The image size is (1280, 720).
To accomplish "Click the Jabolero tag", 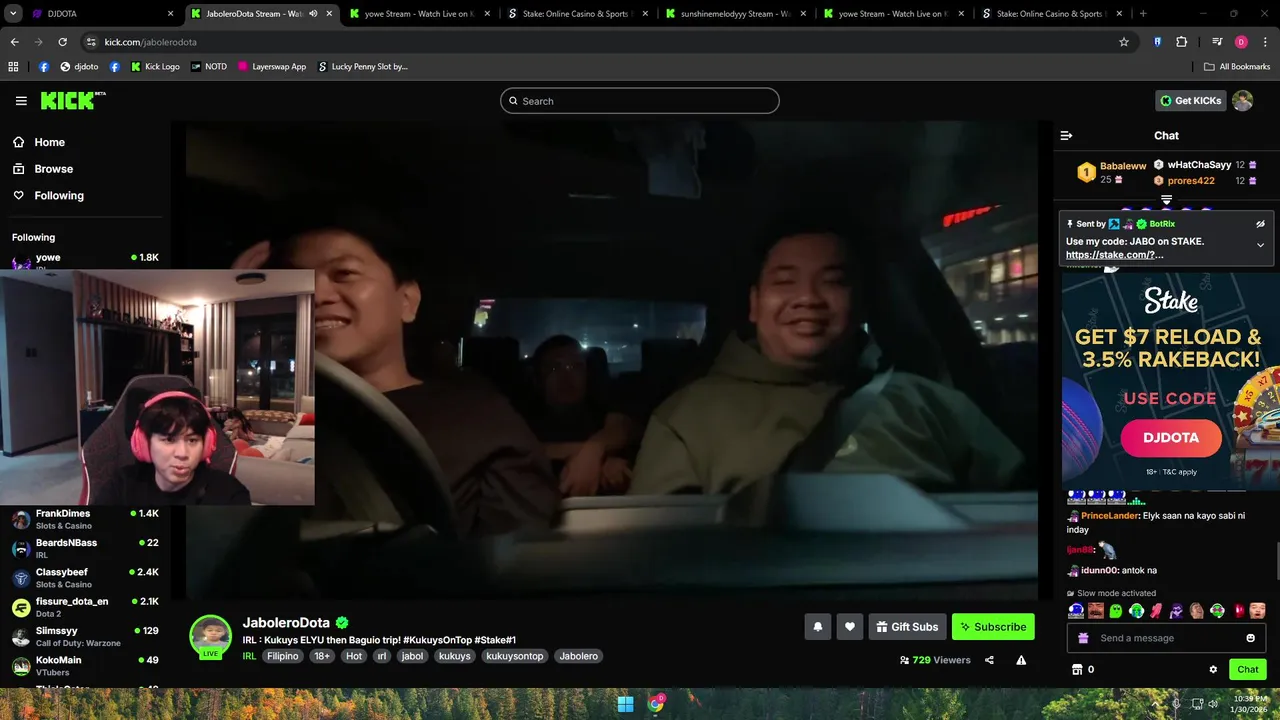I will pos(579,656).
